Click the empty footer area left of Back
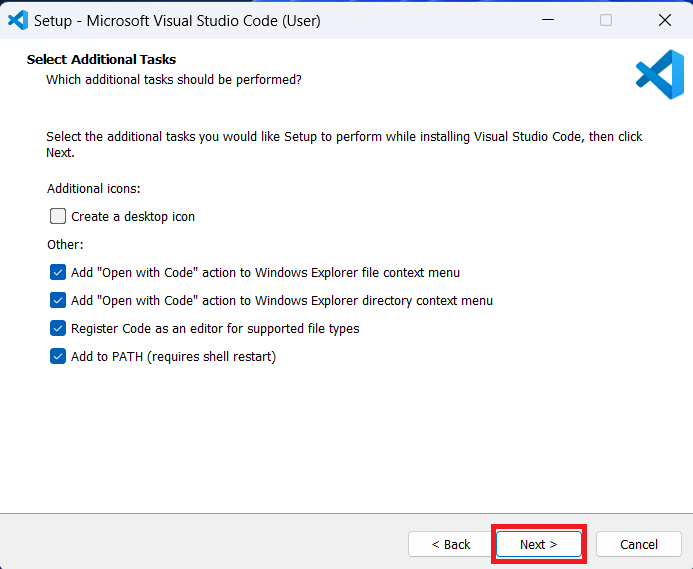The height and width of the screenshot is (569, 693). 200,544
